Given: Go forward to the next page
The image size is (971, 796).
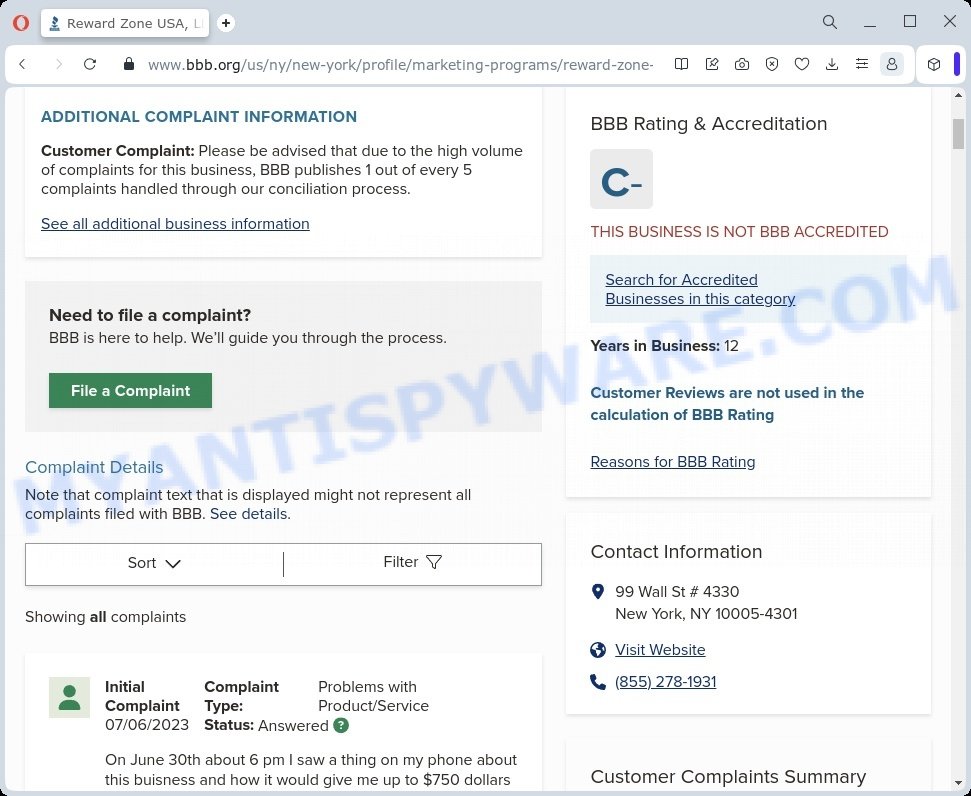Looking at the screenshot, I should coord(58,64).
